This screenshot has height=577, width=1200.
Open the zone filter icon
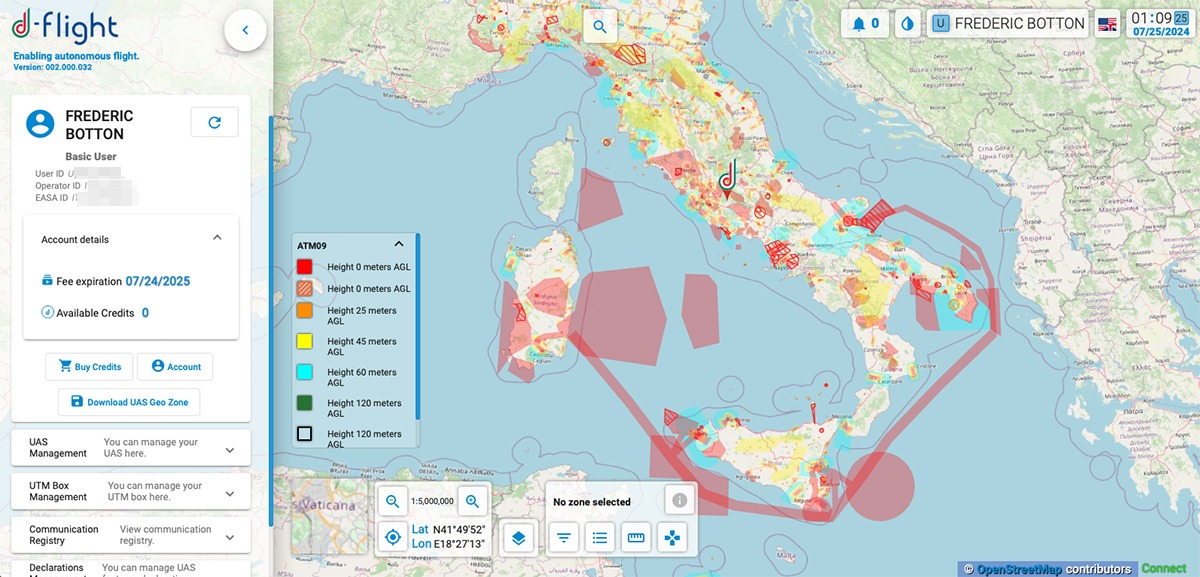point(564,537)
